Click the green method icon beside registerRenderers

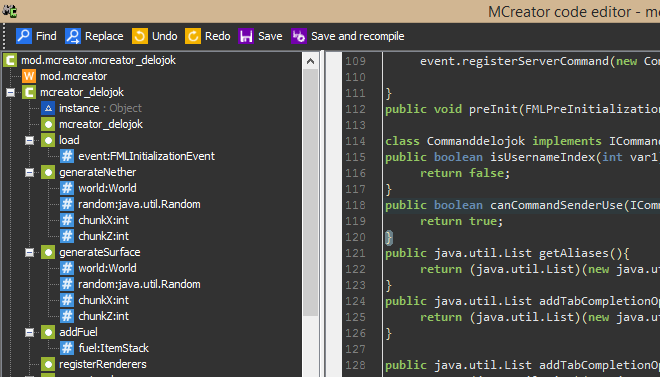pos(48,364)
